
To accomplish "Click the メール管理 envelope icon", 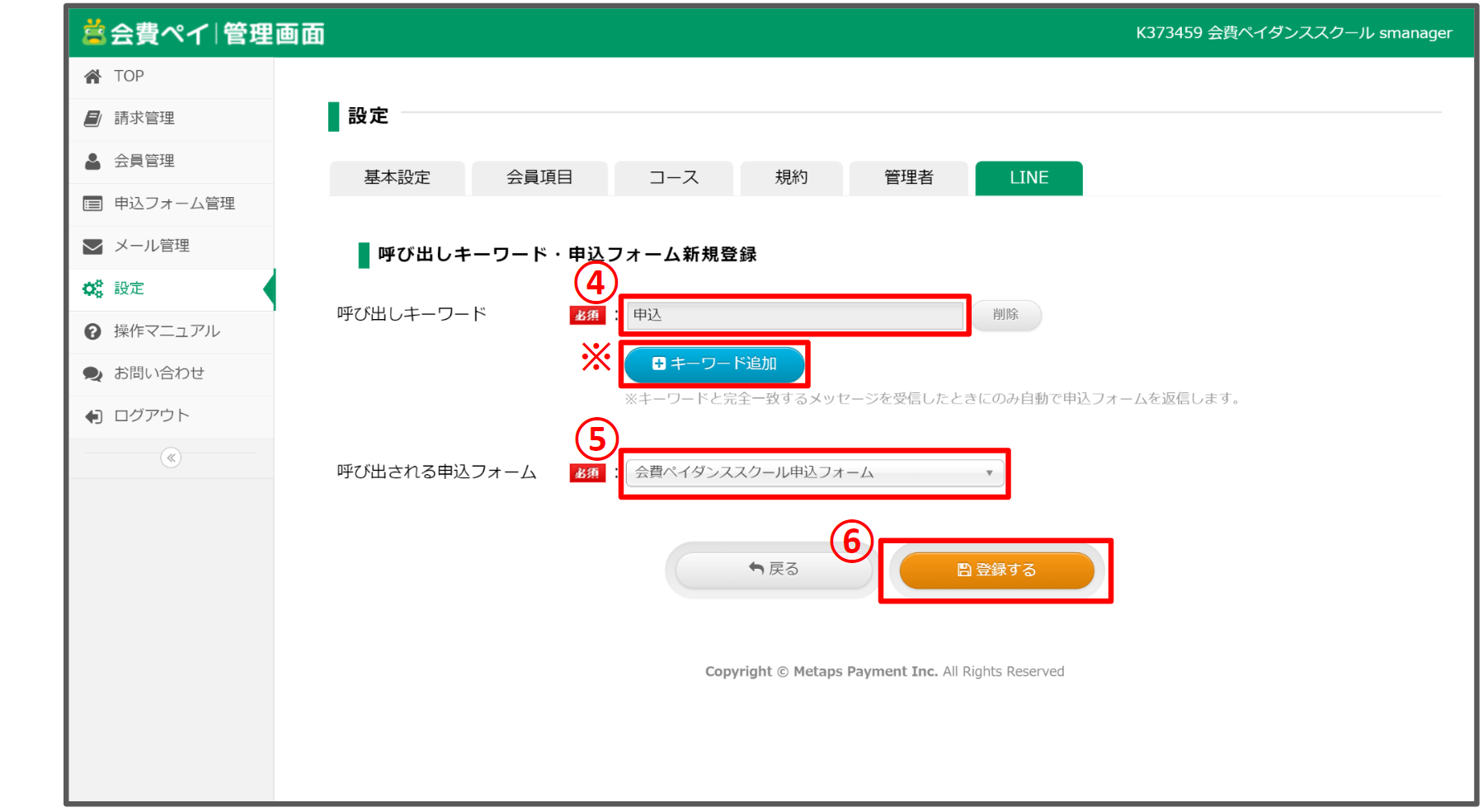I will 92,246.
